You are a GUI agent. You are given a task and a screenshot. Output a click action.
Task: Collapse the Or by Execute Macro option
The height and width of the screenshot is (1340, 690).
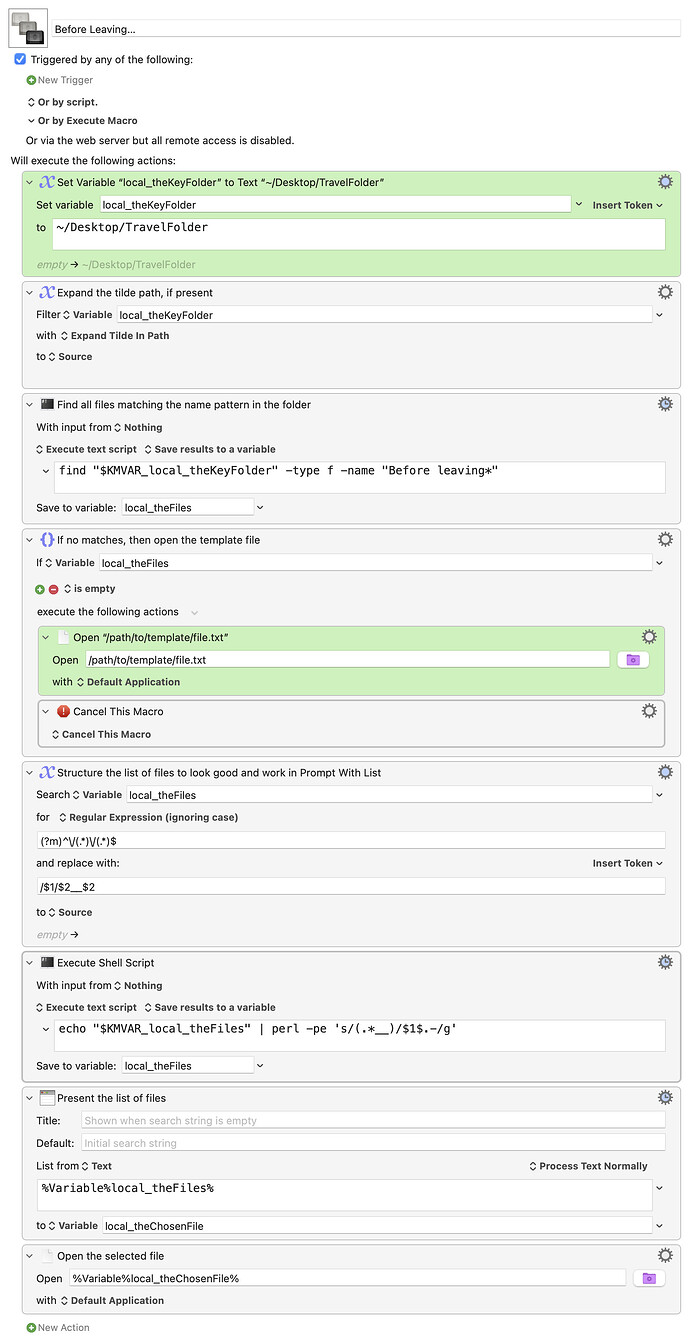(x=31, y=121)
